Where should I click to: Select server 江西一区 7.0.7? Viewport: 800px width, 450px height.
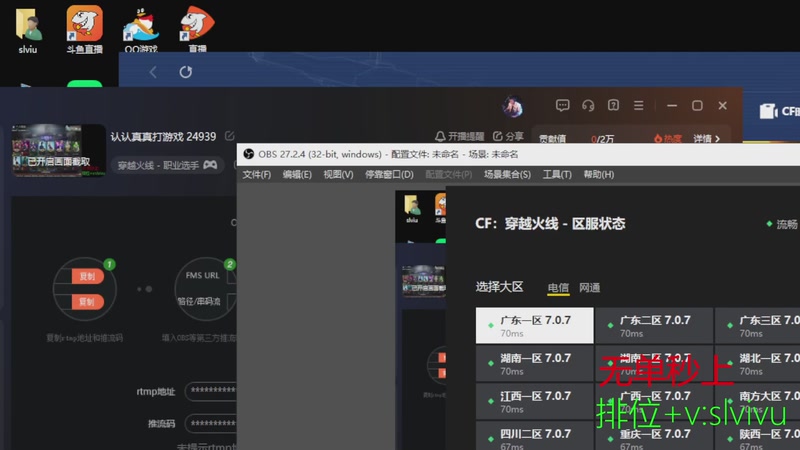[x=534, y=401]
